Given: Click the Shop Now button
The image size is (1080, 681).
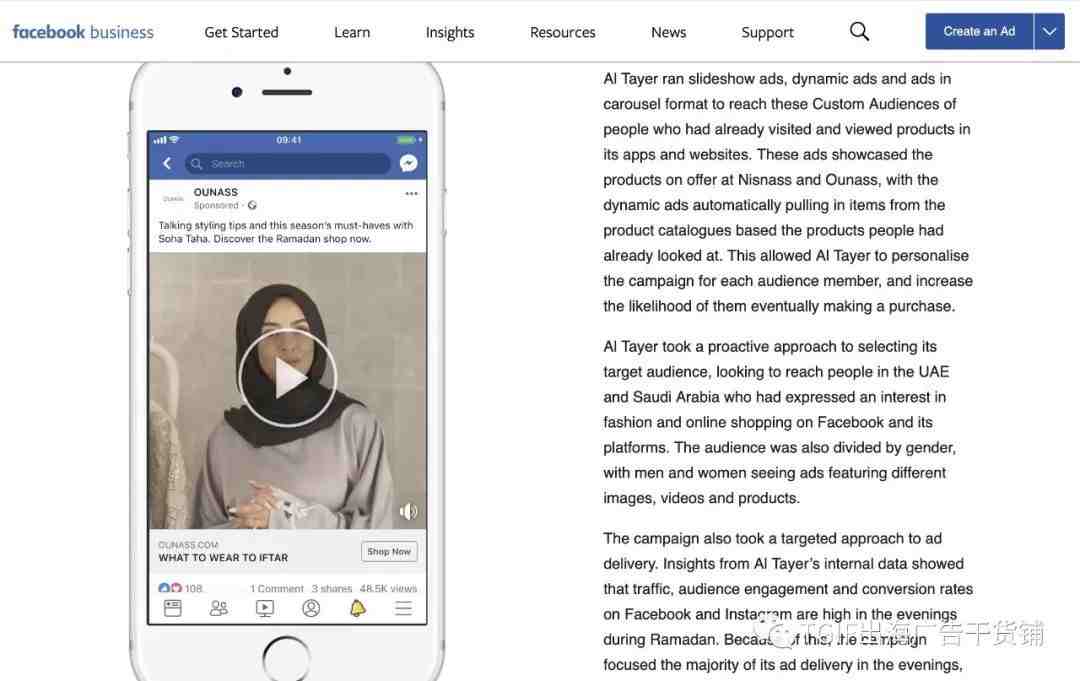Looking at the screenshot, I should click(389, 552).
